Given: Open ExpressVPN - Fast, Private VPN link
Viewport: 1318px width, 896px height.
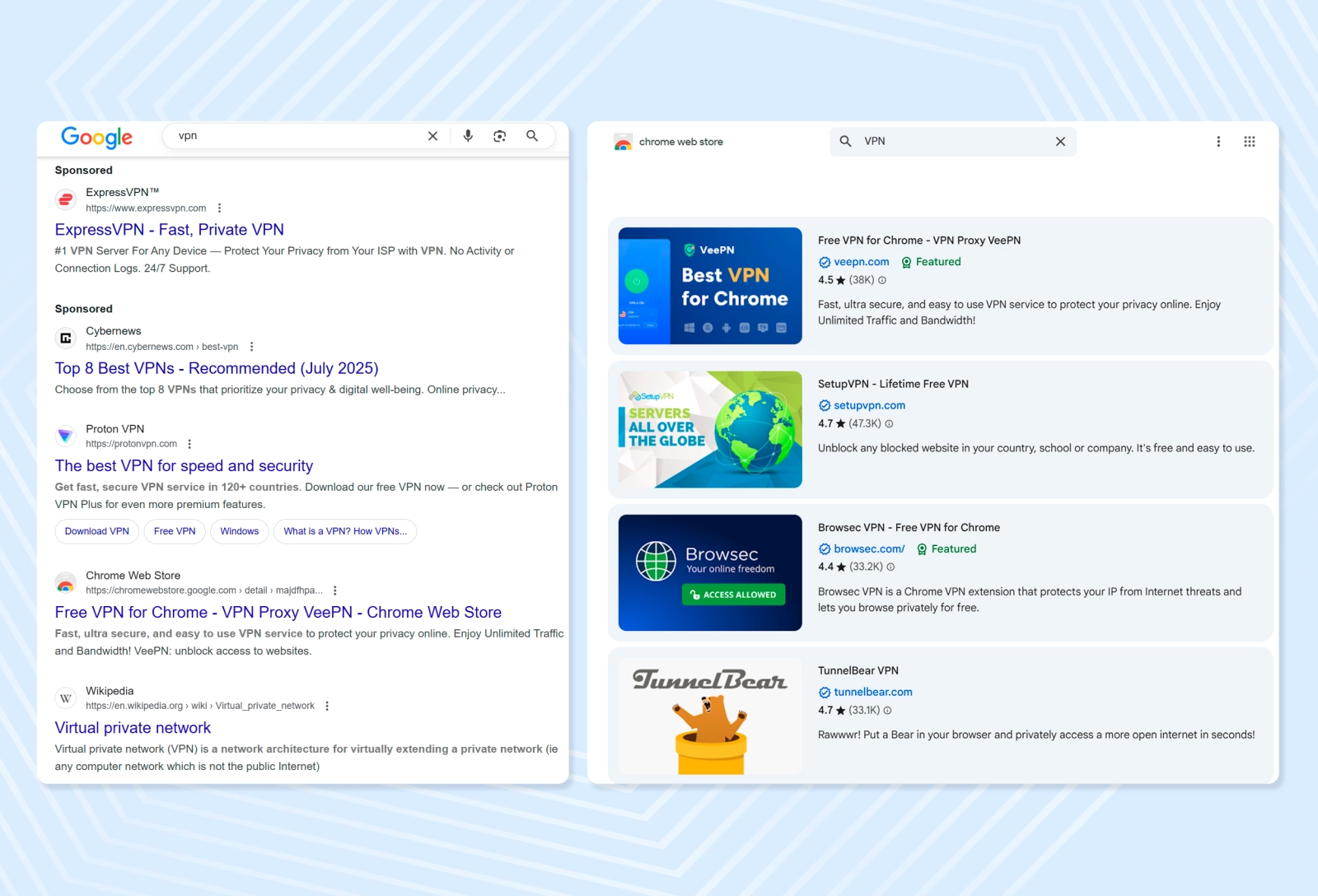Looking at the screenshot, I should click(170, 230).
